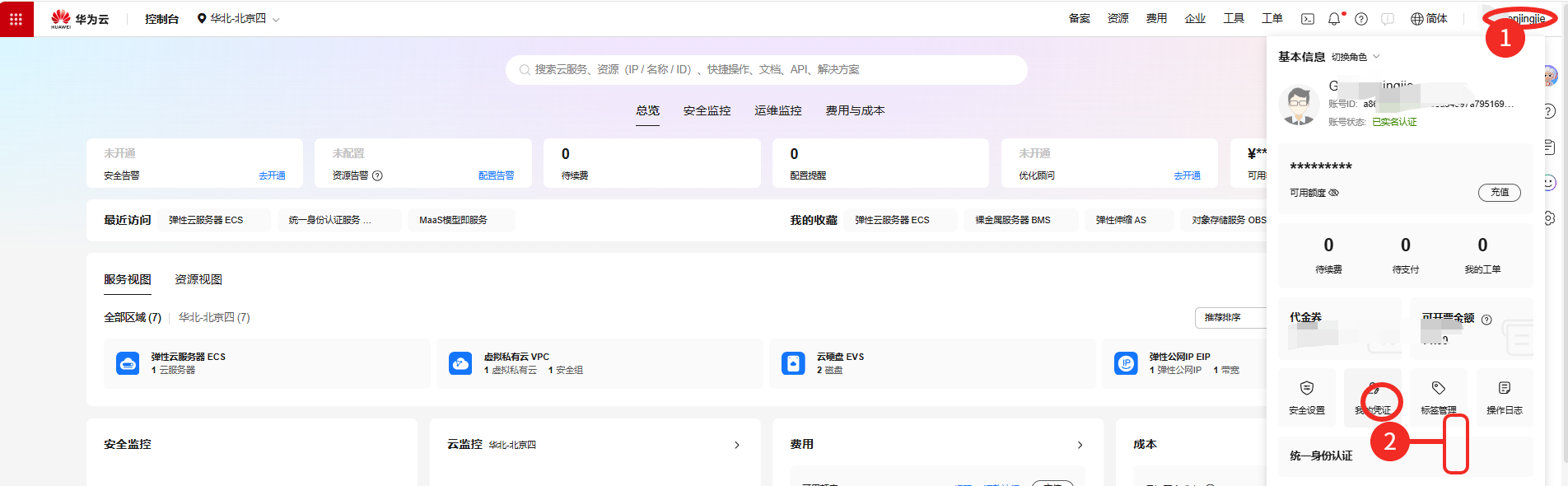The image size is (1568, 486).
Task: Click the 虚拟私有云 VPC service icon
Action: (x=460, y=363)
